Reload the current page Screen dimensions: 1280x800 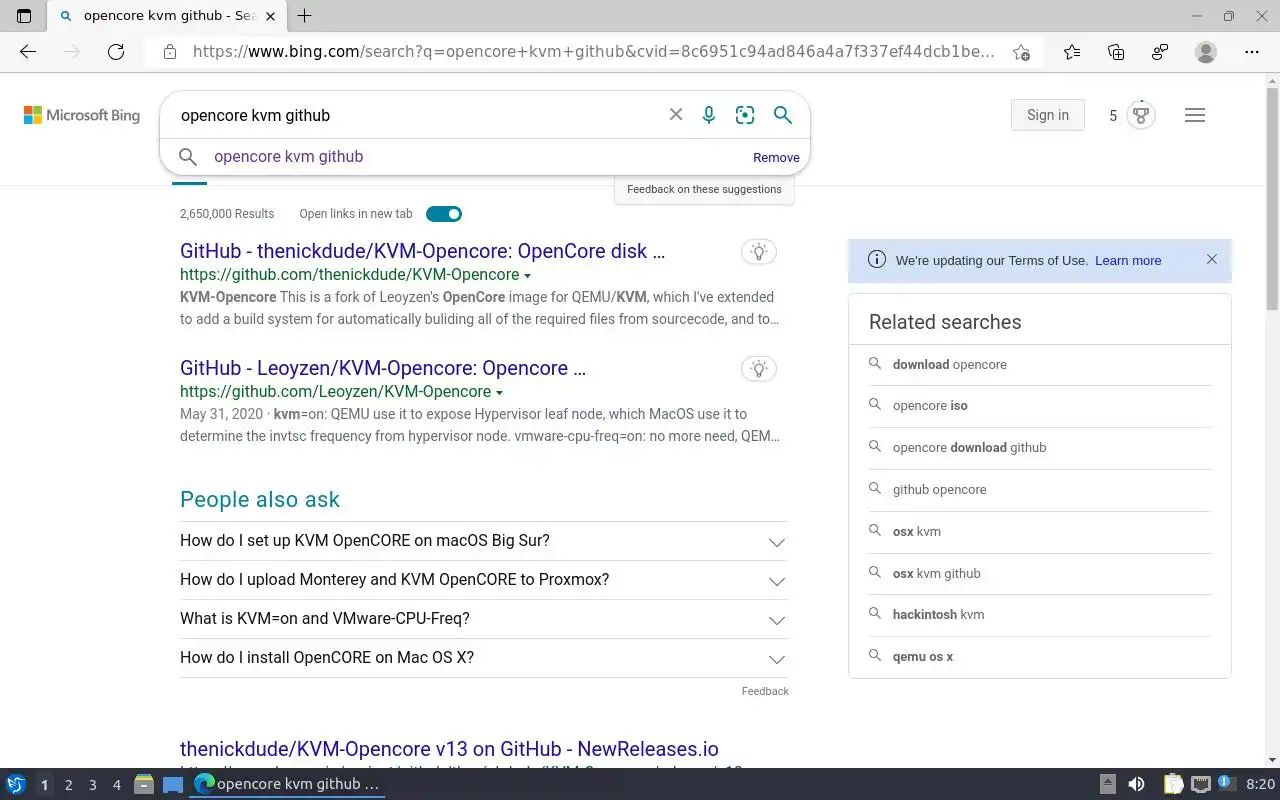pyautogui.click(x=116, y=52)
